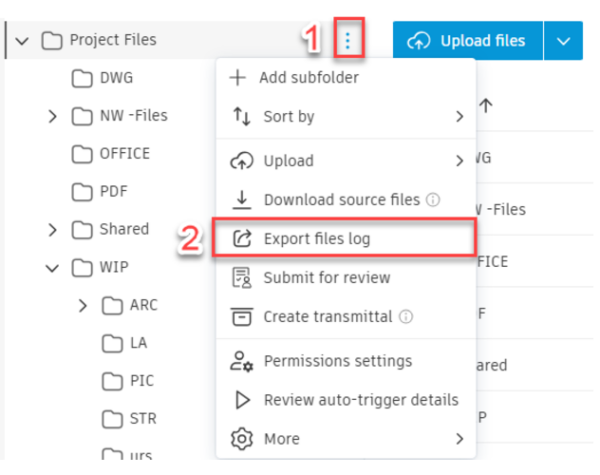Click the Export files log icon

pos(241,239)
